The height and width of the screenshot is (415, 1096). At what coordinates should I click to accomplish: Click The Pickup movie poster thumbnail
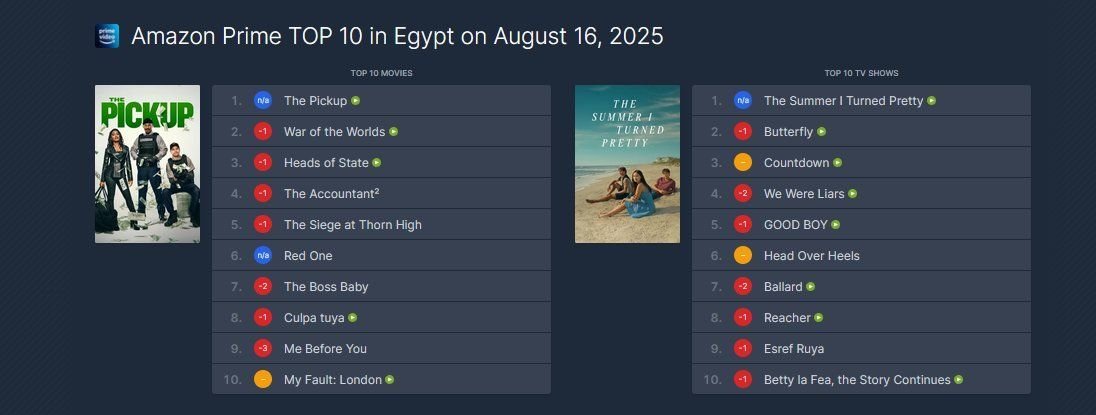tap(147, 164)
